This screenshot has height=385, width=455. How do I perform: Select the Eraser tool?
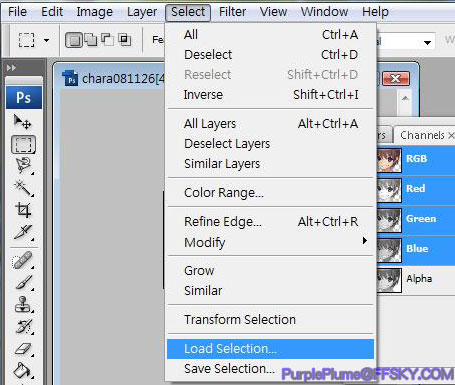[23, 349]
